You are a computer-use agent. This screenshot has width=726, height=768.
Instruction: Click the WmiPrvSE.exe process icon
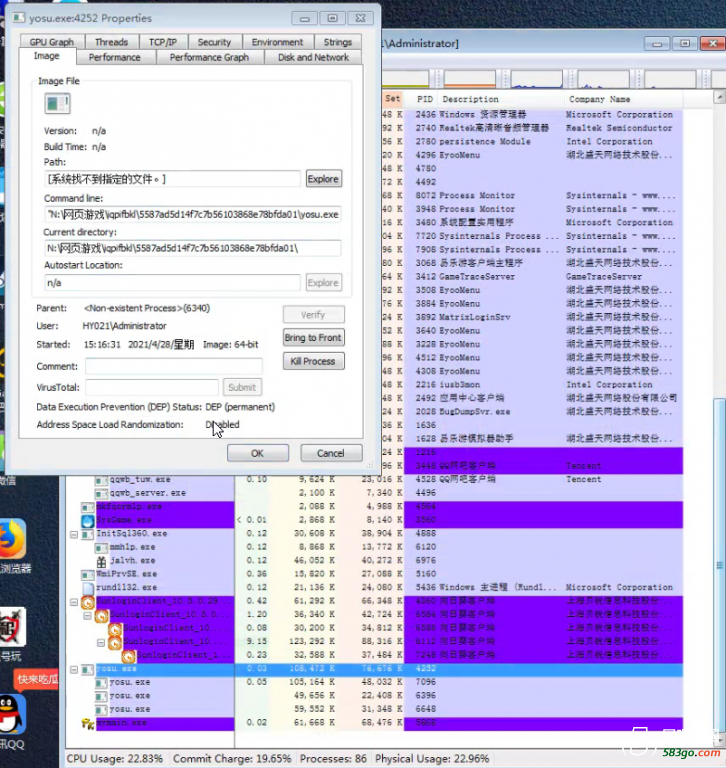click(88, 574)
